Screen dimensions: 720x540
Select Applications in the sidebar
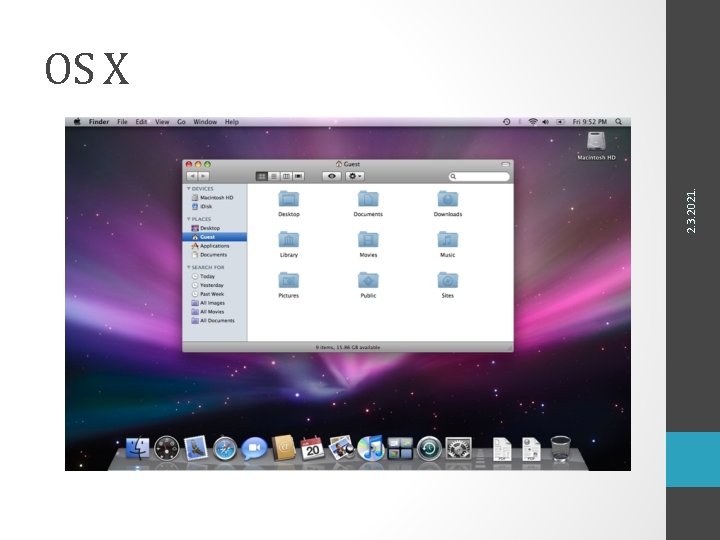coord(215,246)
